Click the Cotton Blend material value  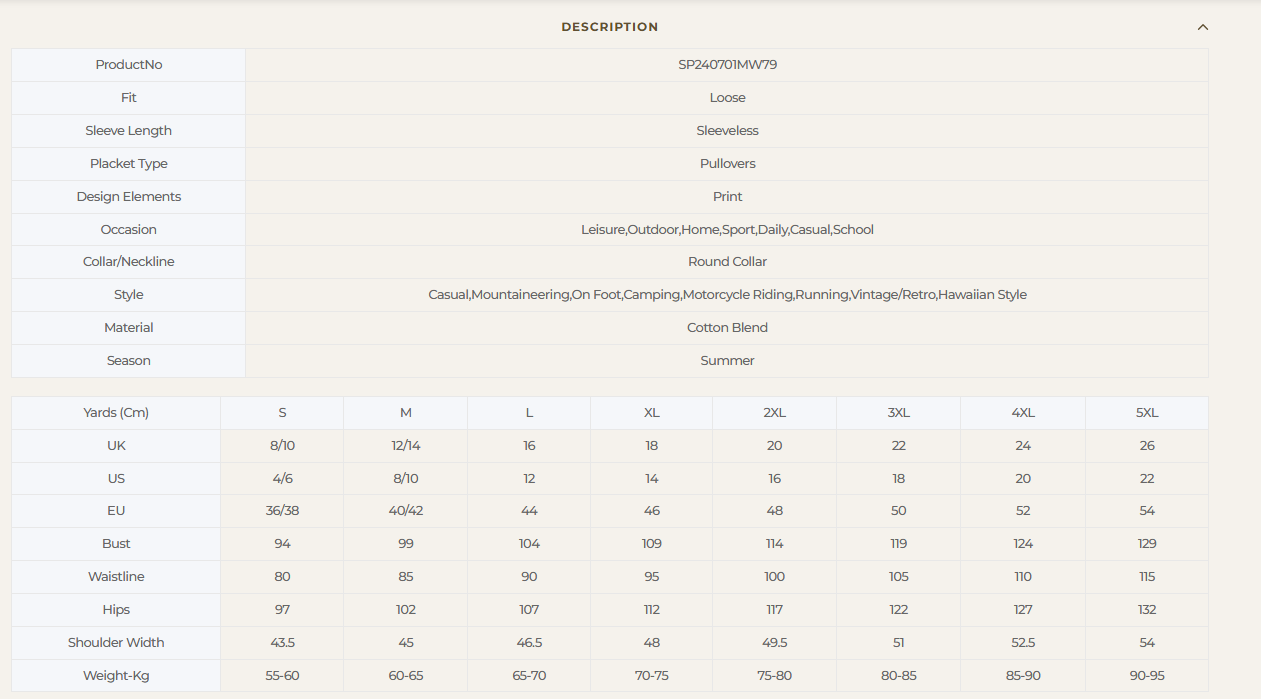tap(727, 328)
